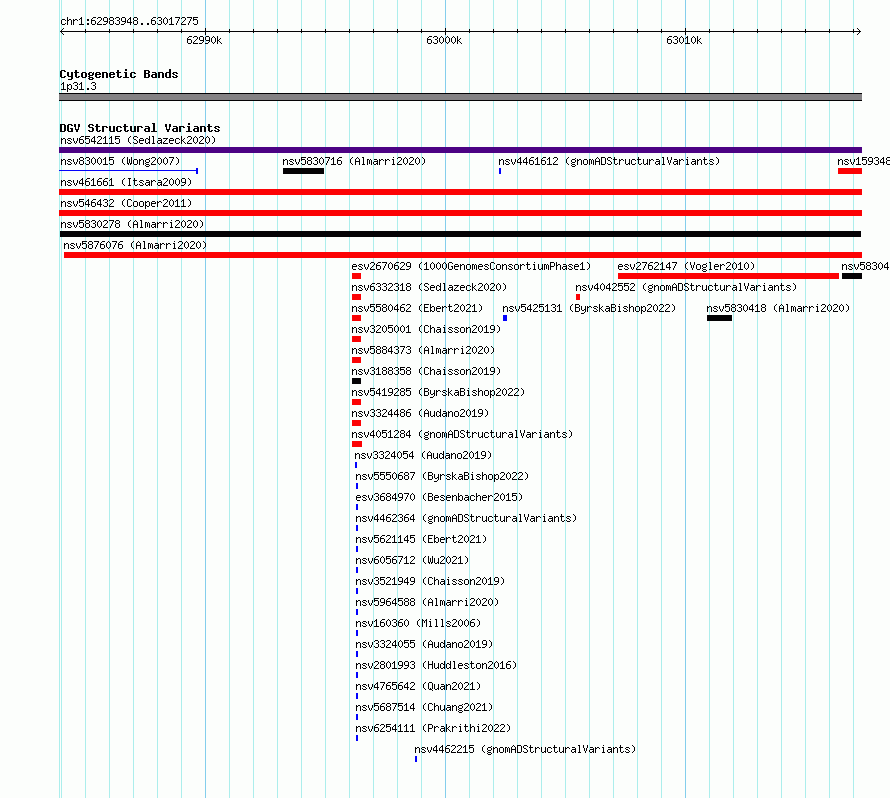The image size is (890, 798).
Task: Click the red nsv546432 variant bar
Action: pyautogui.click(x=460, y=213)
